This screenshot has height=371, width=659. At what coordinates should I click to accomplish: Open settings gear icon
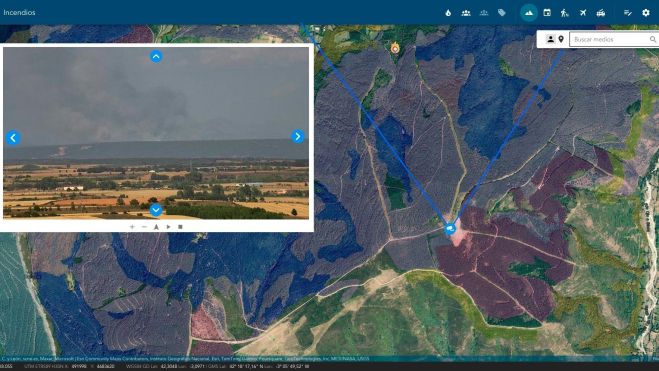tap(646, 13)
